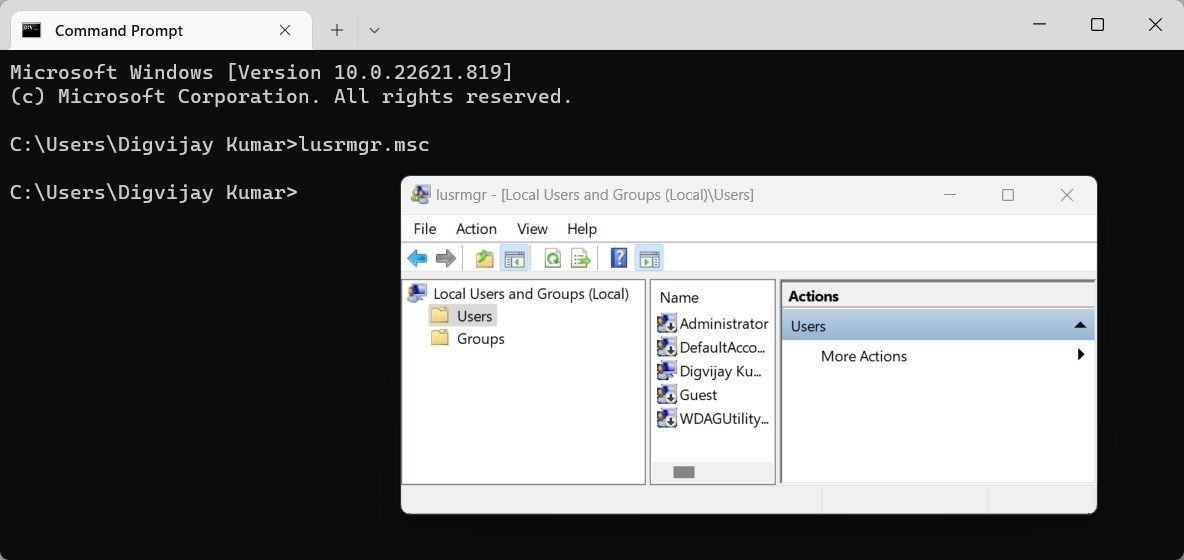
Task: Click the green Refresh toolbar icon
Action: tap(553, 258)
